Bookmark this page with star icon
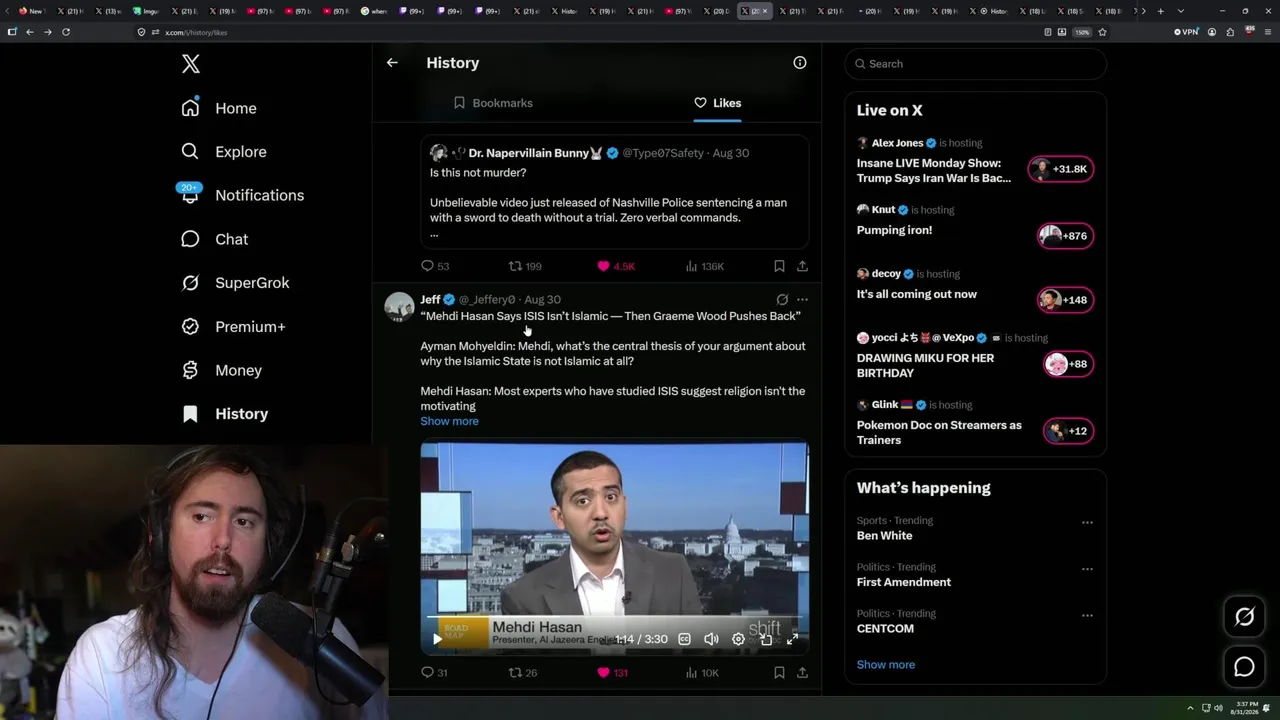The height and width of the screenshot is (720, 1280). pos(1102,32)
